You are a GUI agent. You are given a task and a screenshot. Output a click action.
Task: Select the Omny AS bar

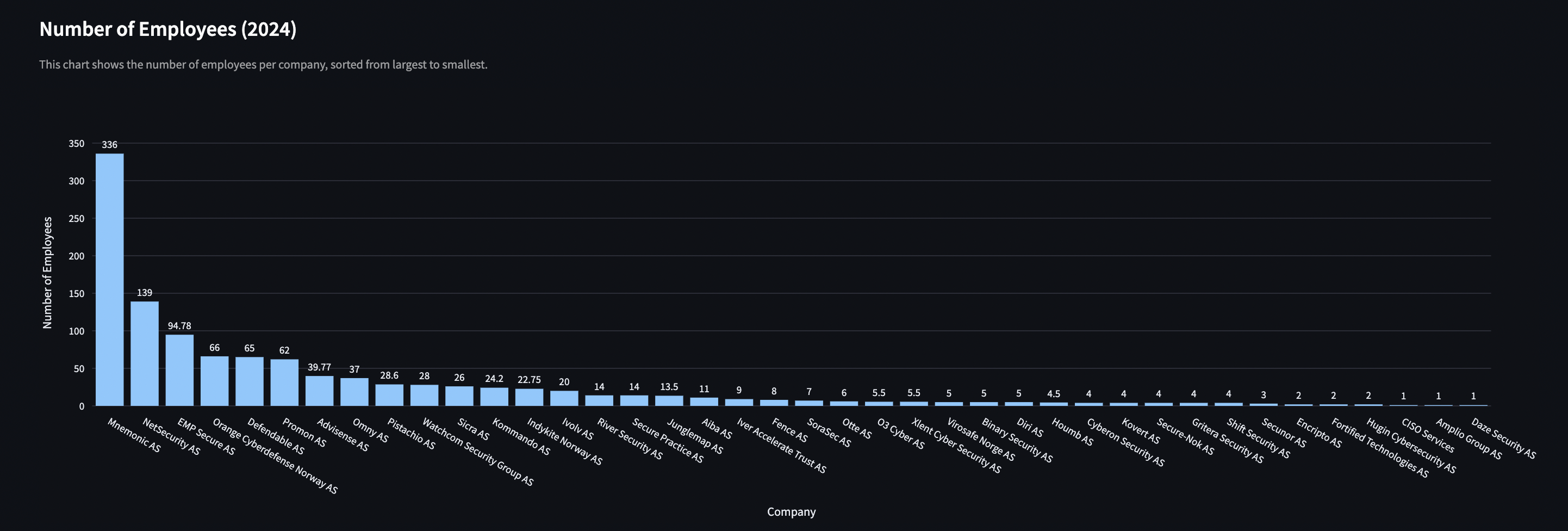pos(354,392)
